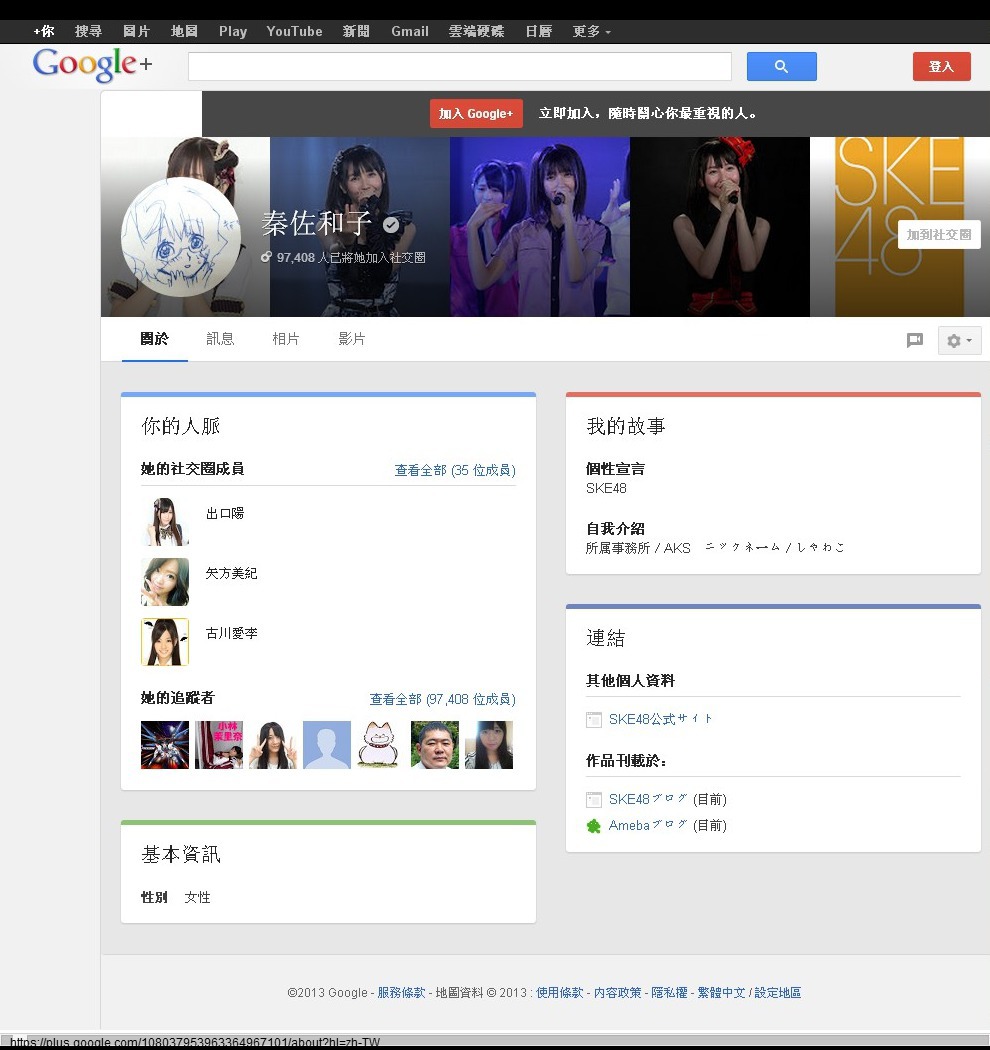Open 日曆 in the top bar
This screenshot has width=990, height=1050.
pos(539,31)
